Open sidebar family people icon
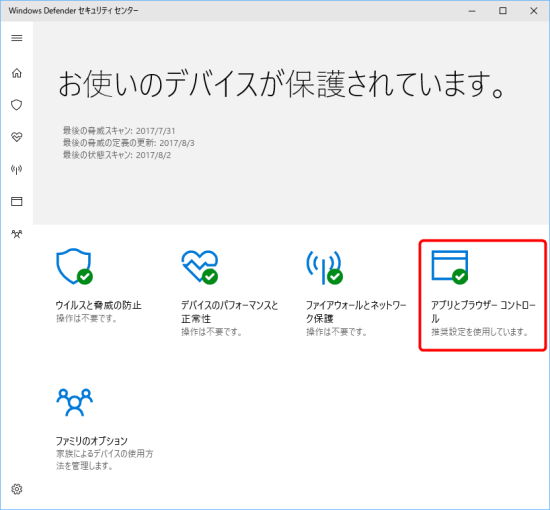This screenshot has width=550, height=510. tap(16, 234)
